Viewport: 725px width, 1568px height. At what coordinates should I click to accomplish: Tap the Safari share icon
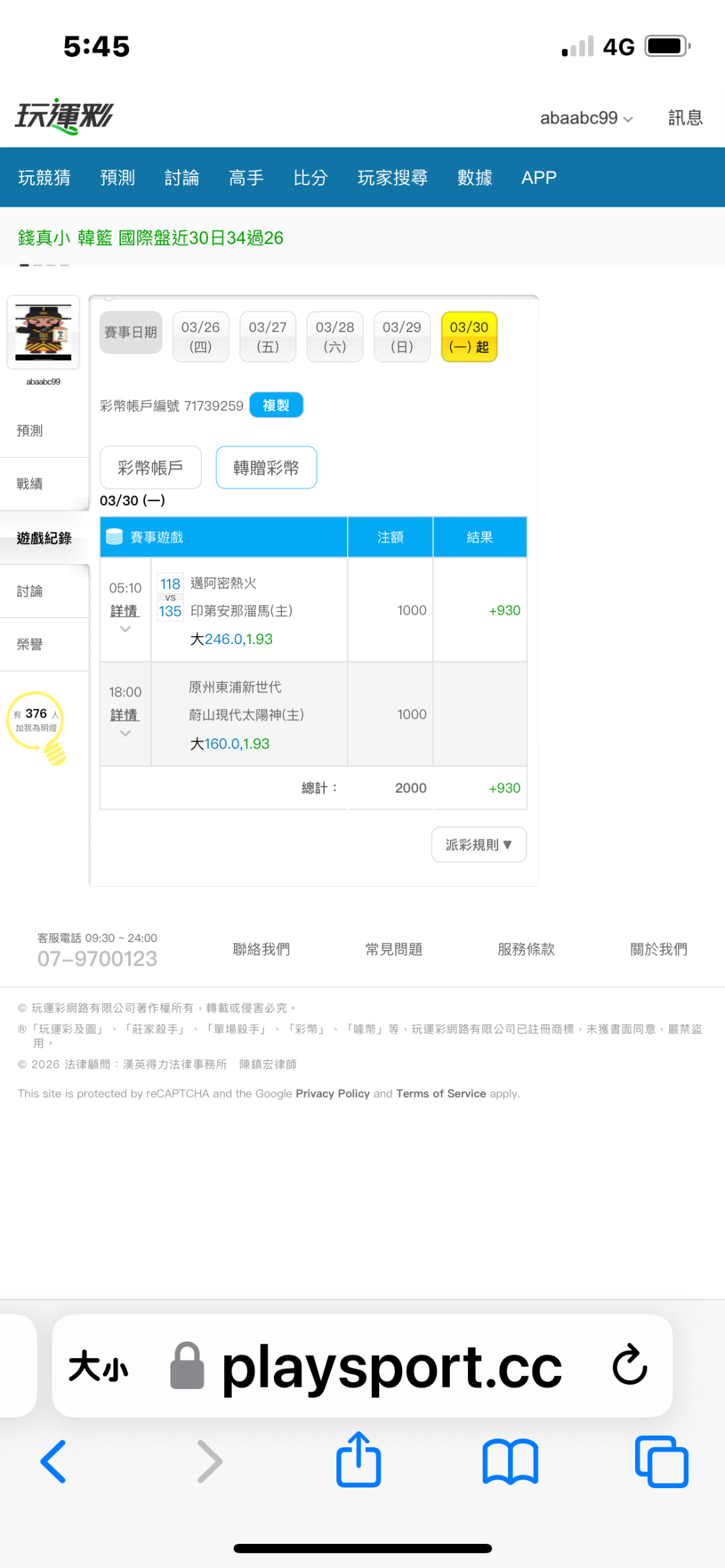(358, 1460)
